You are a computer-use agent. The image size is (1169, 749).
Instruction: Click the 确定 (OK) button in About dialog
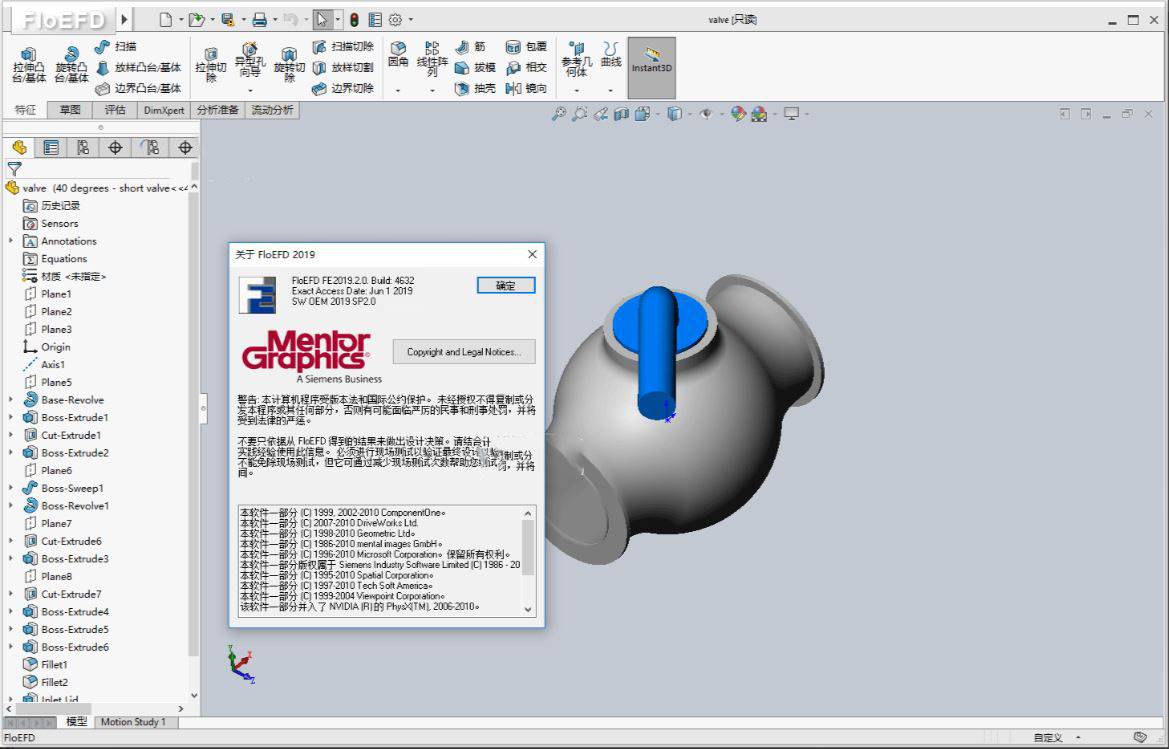pos(505,285)
